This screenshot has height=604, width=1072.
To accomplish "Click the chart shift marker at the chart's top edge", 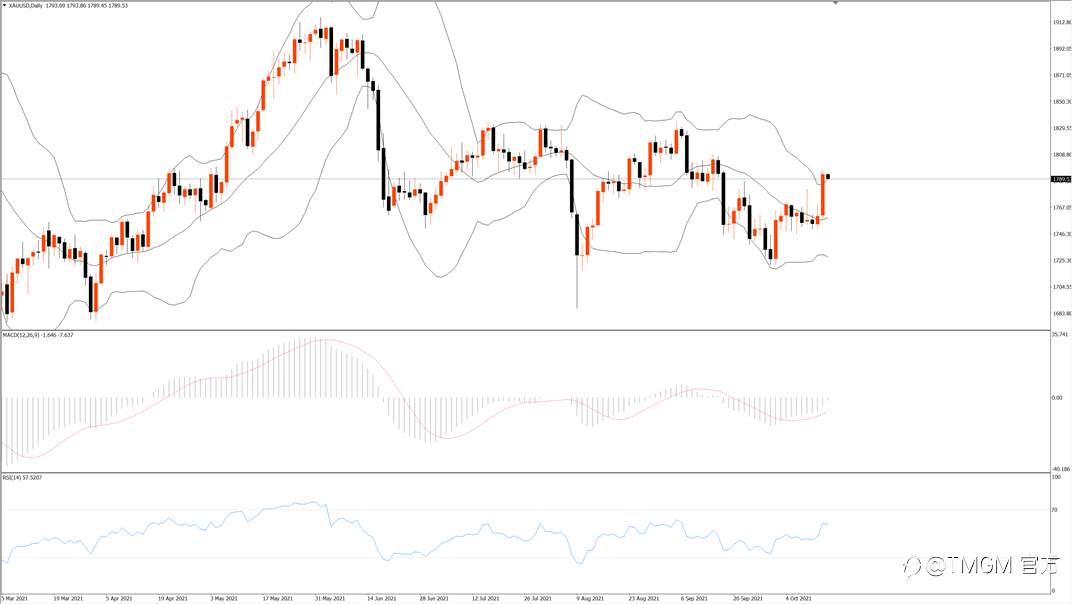I will click(x=835, y=3).
